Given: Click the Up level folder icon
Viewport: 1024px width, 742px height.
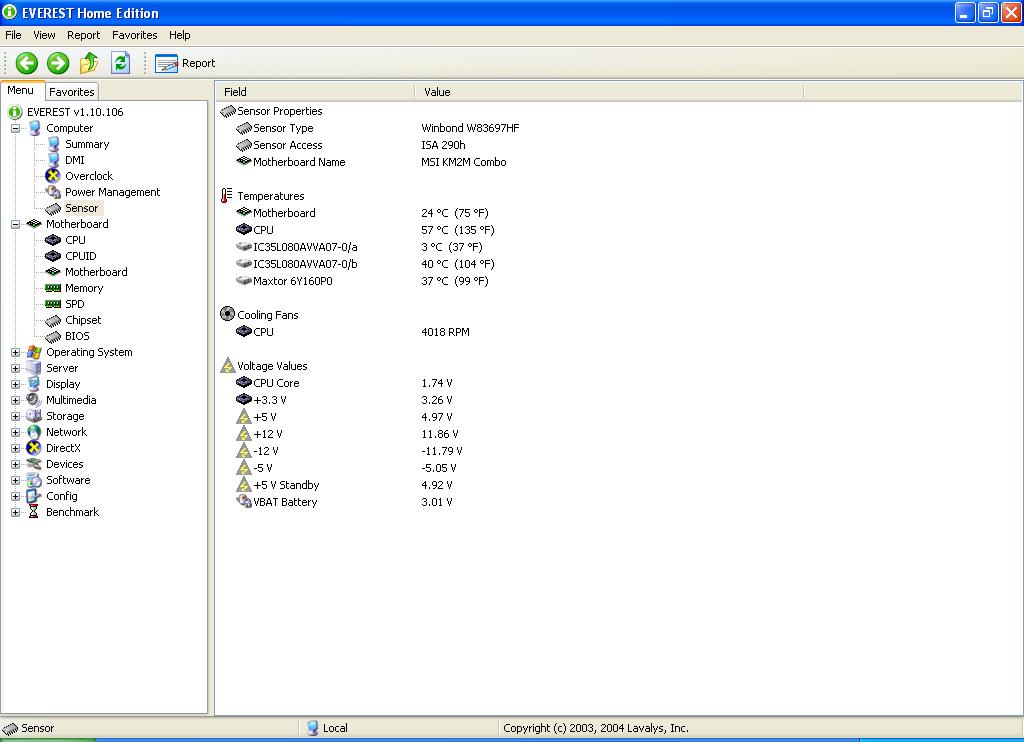Looking at the screenshot, I should (89, 63).
